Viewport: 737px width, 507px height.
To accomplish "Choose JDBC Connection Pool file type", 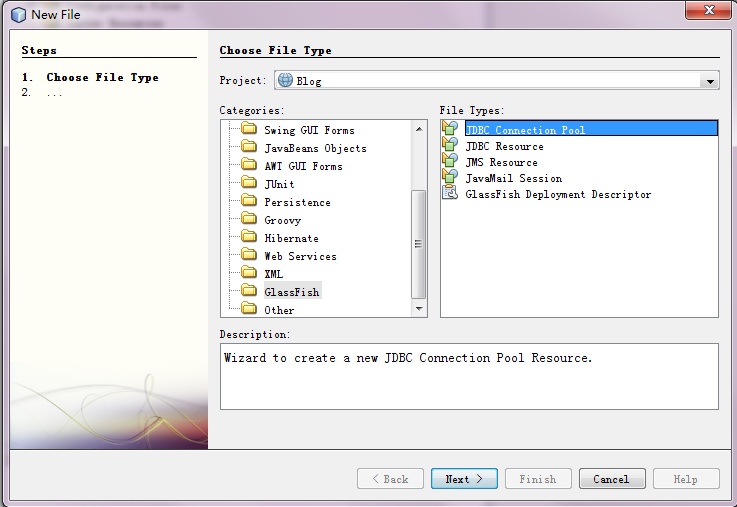I will click(x=591, y=128).
